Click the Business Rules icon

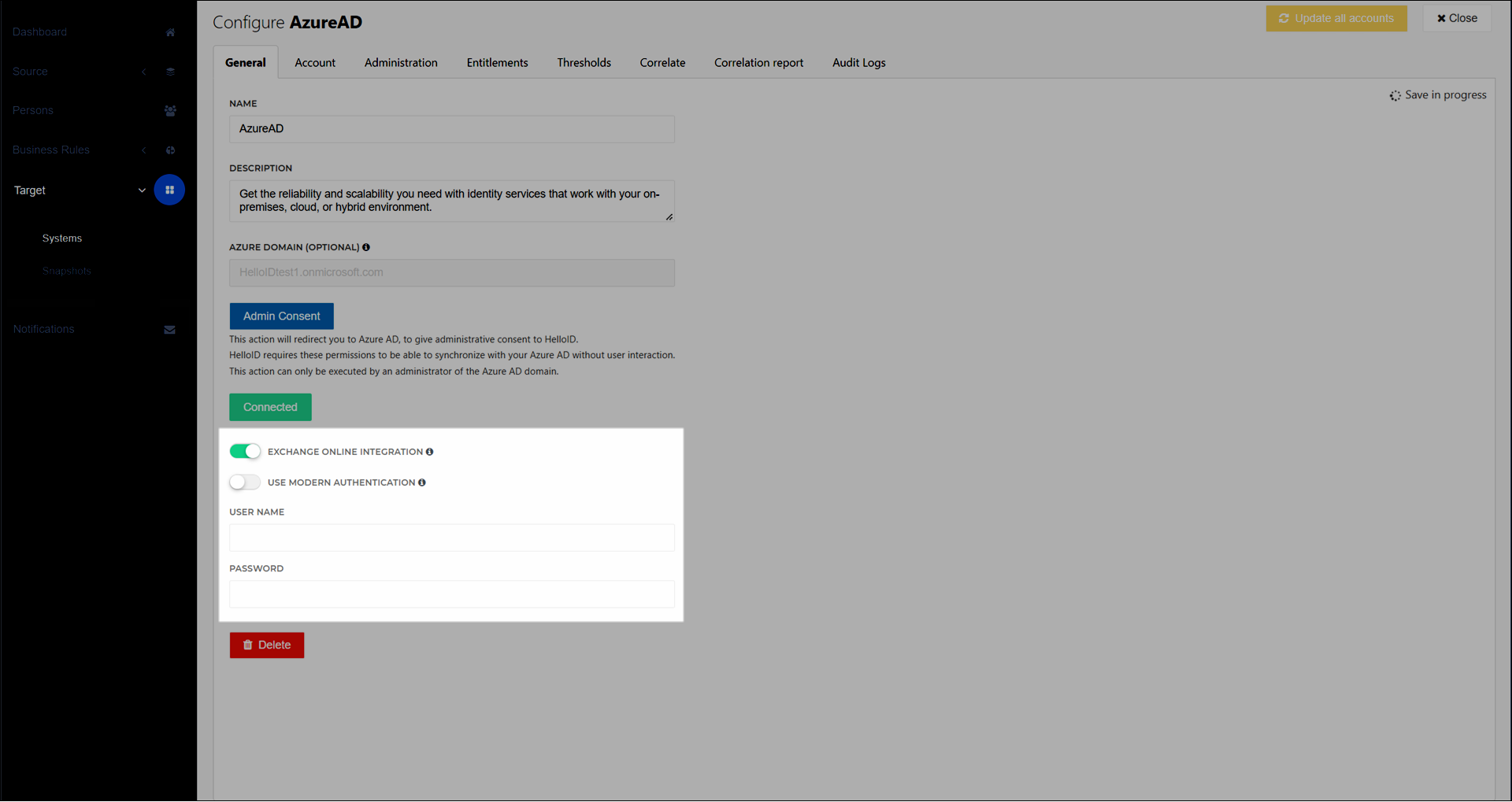(170, 150)
